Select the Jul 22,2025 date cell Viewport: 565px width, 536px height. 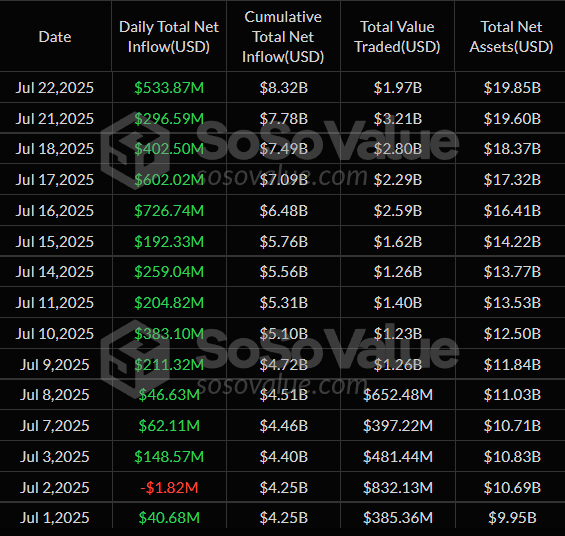[x=55, y=88]
